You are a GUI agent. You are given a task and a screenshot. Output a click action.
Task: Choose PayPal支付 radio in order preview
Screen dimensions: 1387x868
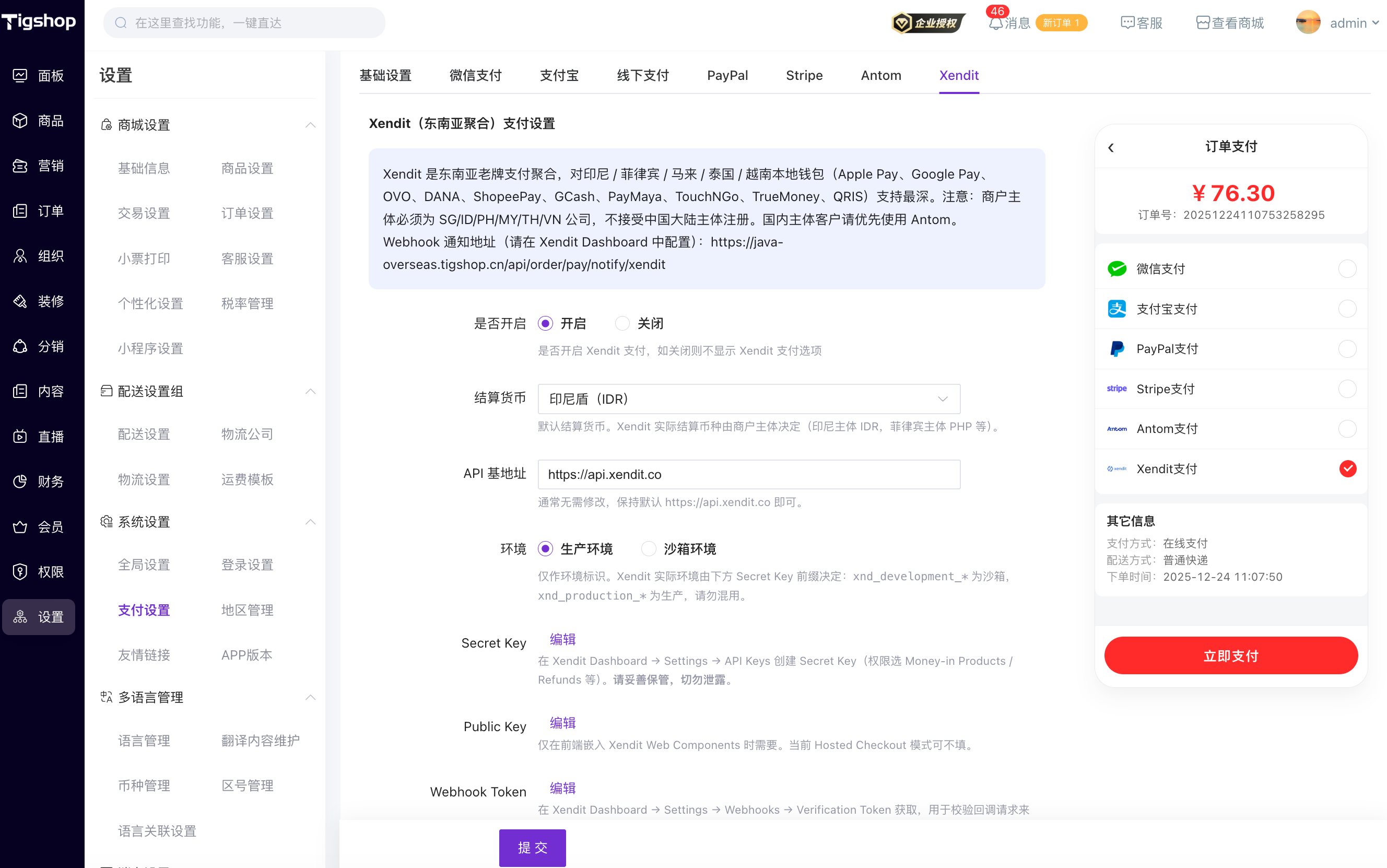pos(1347,349)
